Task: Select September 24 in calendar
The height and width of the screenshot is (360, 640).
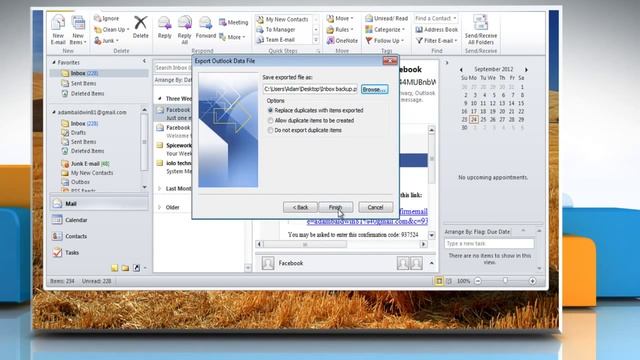Action: coord(473,120)
